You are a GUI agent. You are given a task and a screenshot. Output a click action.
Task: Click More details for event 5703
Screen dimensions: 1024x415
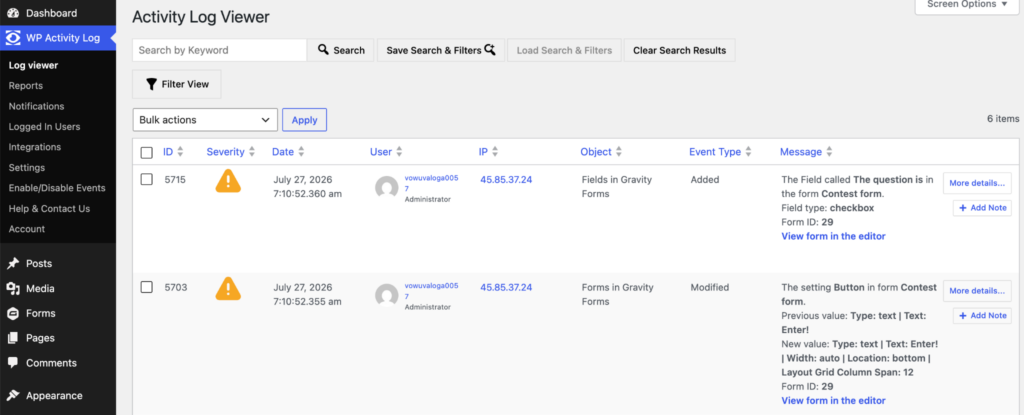[x=977, y=291]
